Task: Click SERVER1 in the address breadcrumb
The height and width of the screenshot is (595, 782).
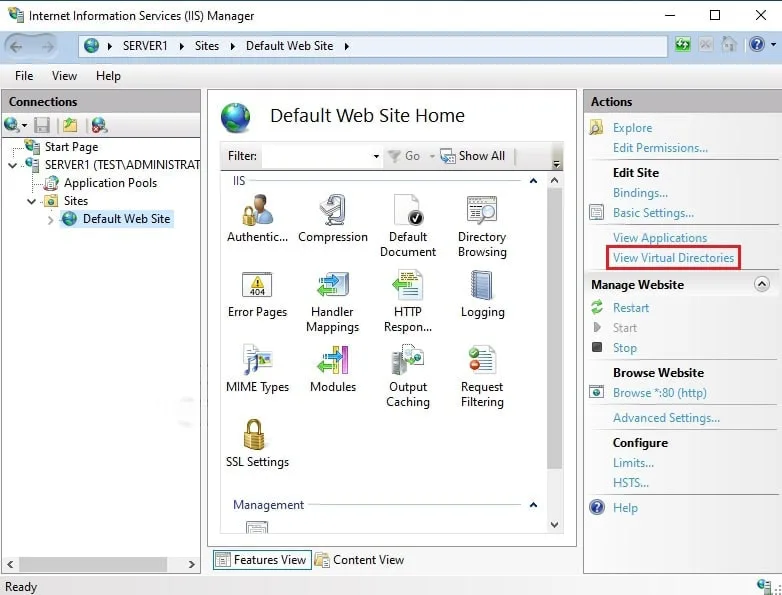Action: [145, 46]
